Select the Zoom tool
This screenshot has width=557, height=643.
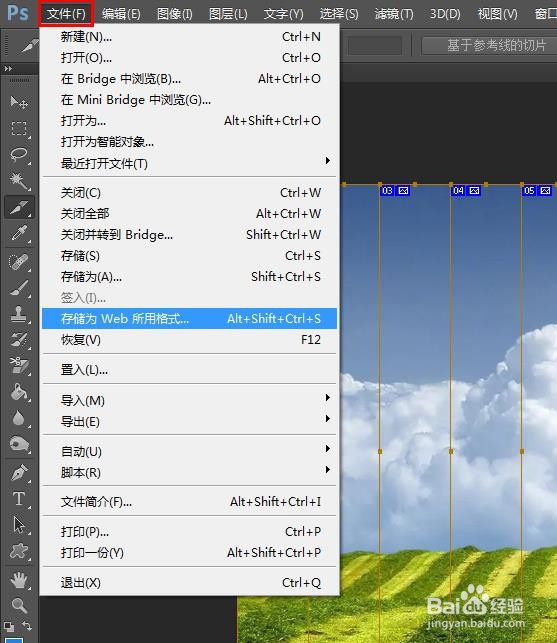tap(19, 605)
